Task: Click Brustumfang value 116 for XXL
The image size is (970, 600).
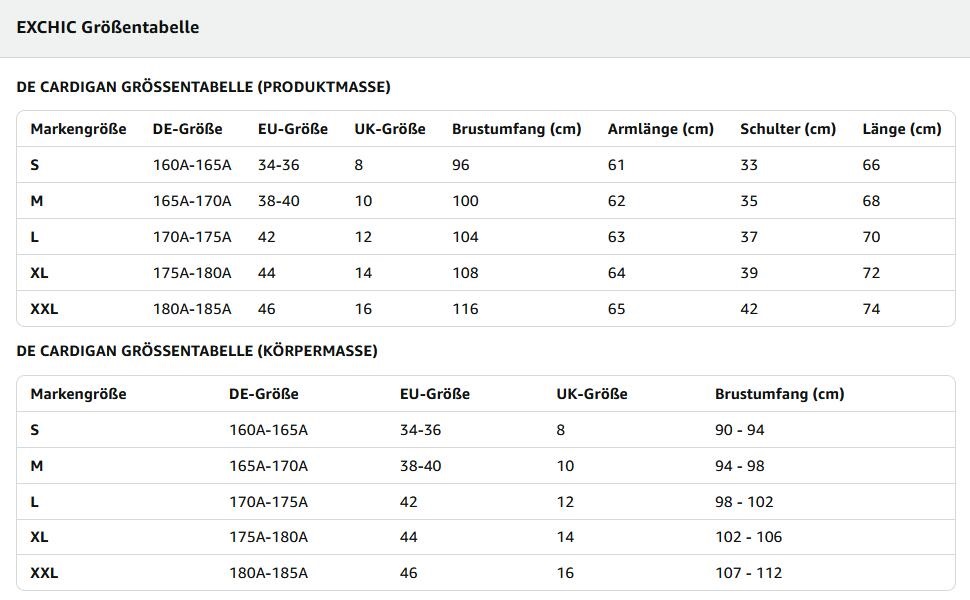Action: point(465,309)
